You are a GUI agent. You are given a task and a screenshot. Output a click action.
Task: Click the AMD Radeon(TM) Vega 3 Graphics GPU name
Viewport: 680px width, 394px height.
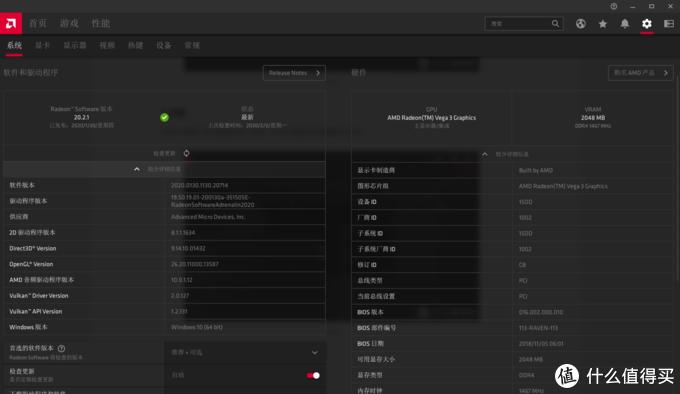click(432, 117)
